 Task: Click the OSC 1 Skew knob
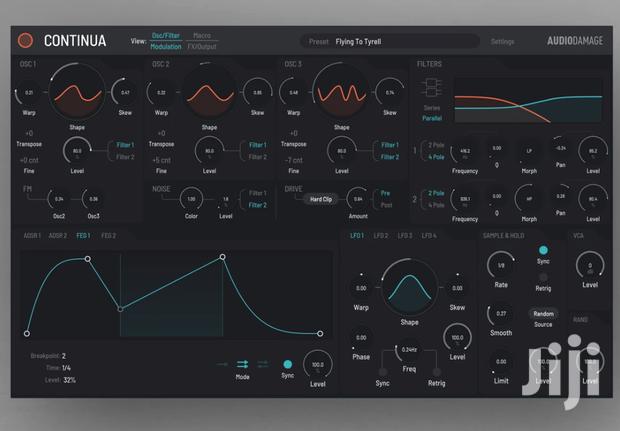tap(125, 93)
